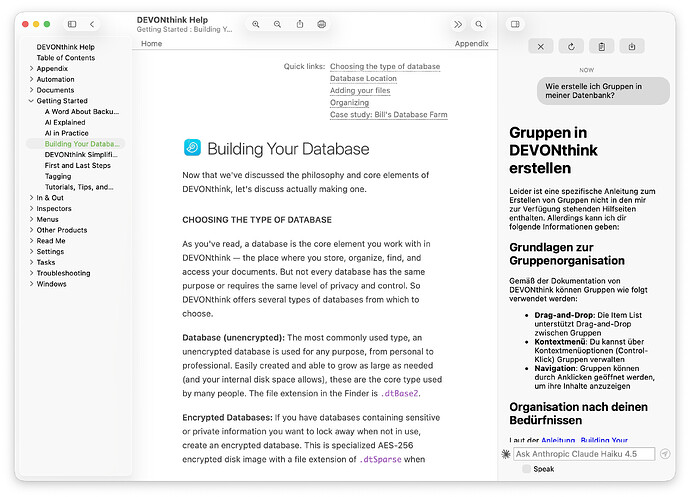This screenshot has height=497, width=690.
Task: Click the globe icon in the toolbar
Action: coord(322,24)
